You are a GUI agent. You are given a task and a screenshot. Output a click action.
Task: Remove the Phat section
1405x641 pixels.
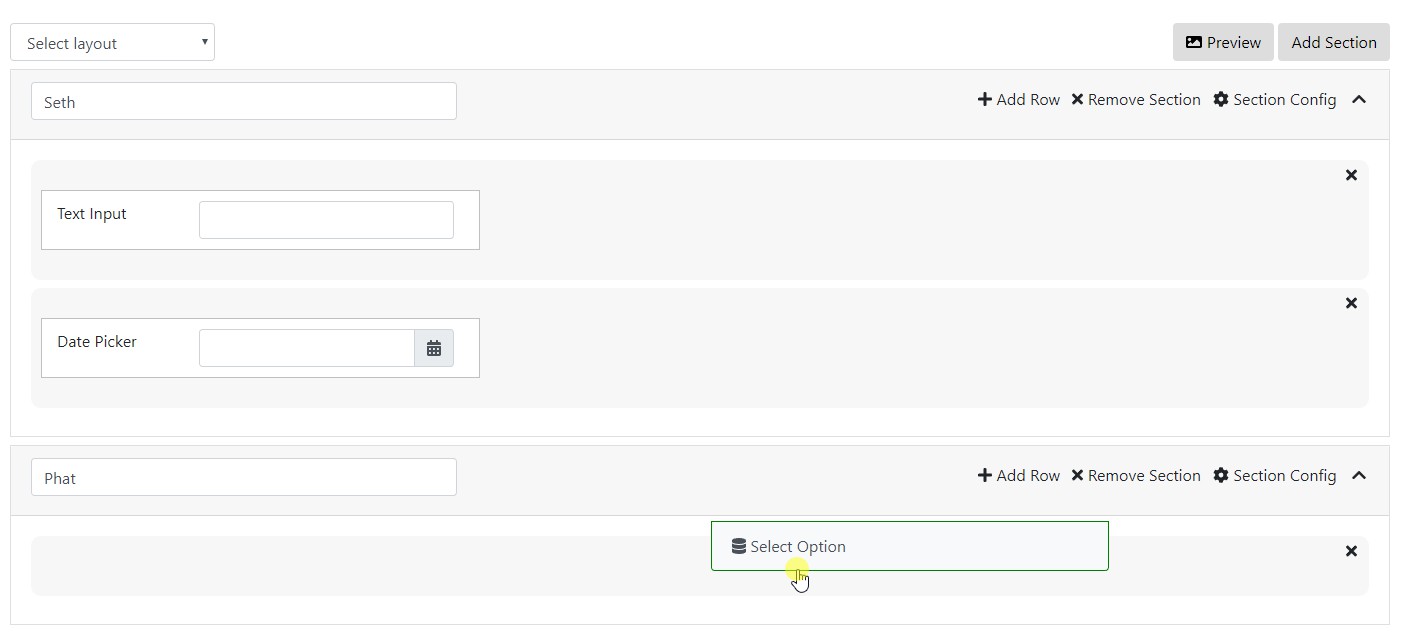[1136, 476]
